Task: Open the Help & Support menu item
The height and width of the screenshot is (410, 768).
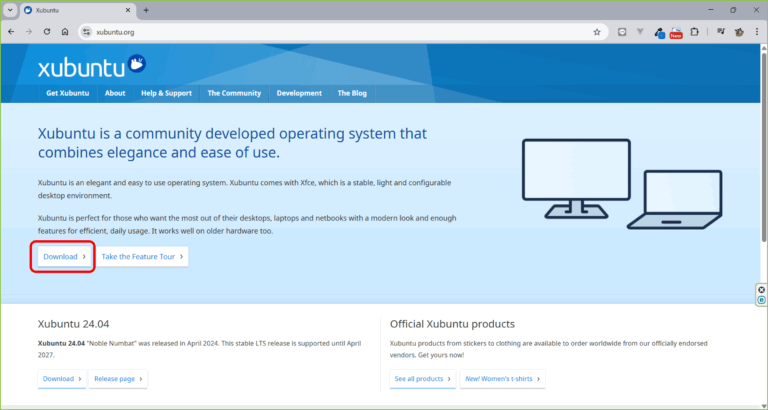Action: click(166, 93)
